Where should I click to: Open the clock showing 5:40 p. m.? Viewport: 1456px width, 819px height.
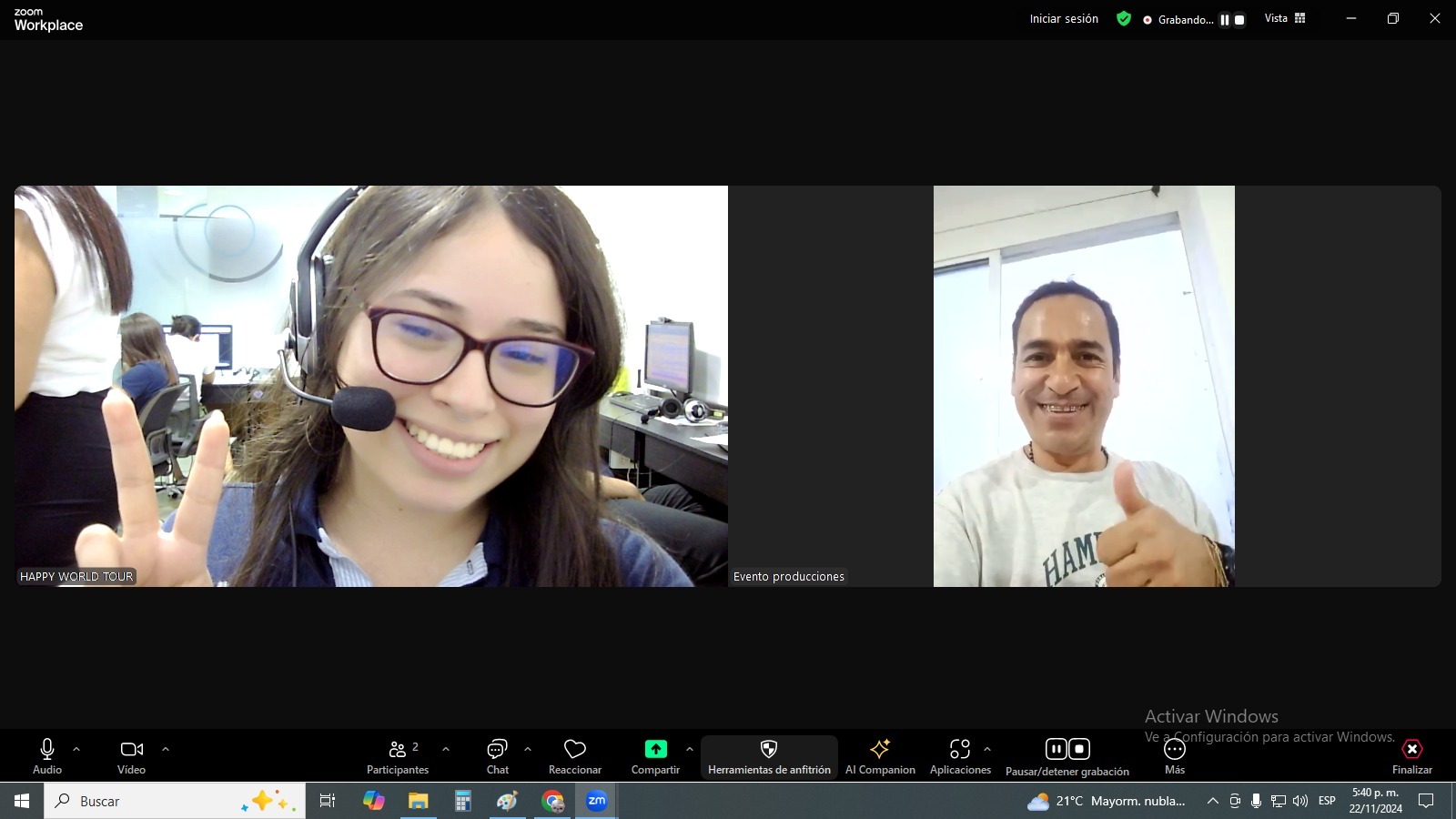pos(1375,801)
